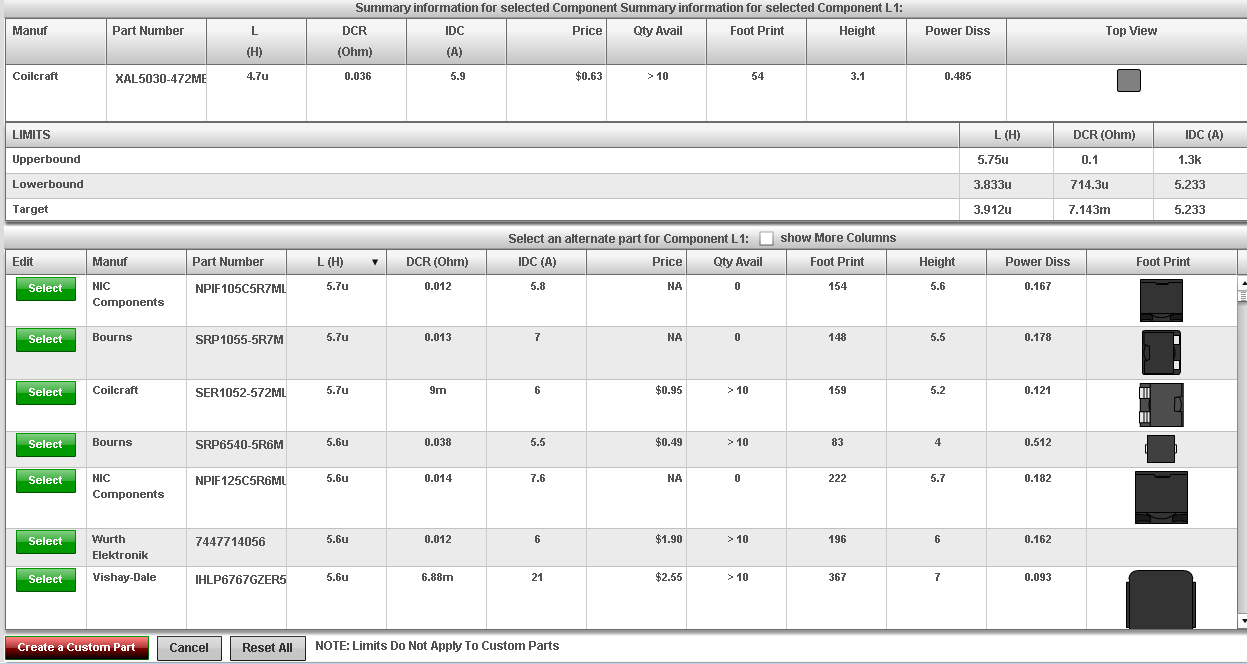1247x664 pixels.
Task: Click the Target L value 3.912u
Action: (x=992, y=210)
